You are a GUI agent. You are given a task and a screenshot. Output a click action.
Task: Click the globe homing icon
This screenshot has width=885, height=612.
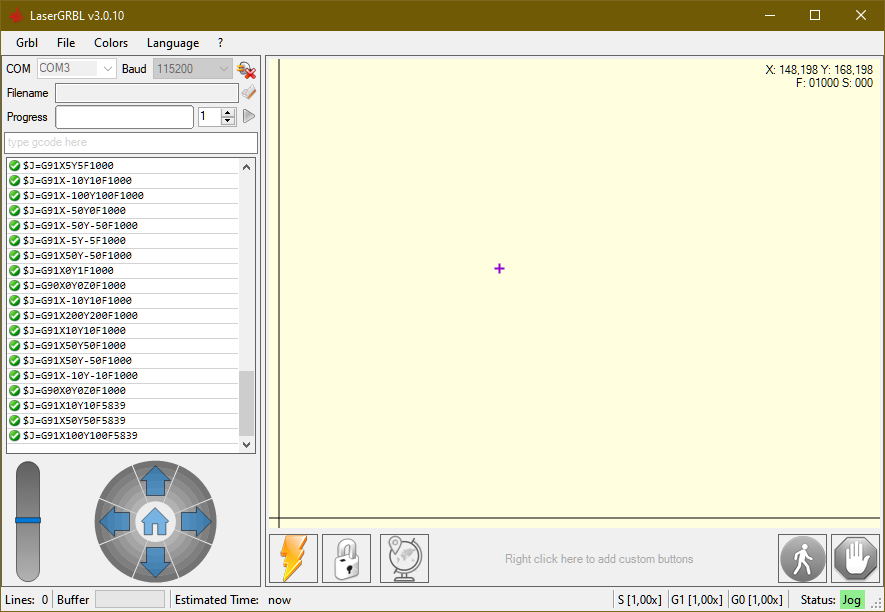(x=403, y=558)
